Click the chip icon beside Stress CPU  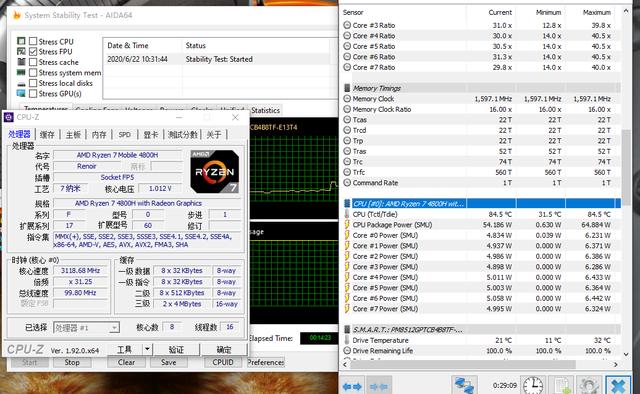coord(21,41)
